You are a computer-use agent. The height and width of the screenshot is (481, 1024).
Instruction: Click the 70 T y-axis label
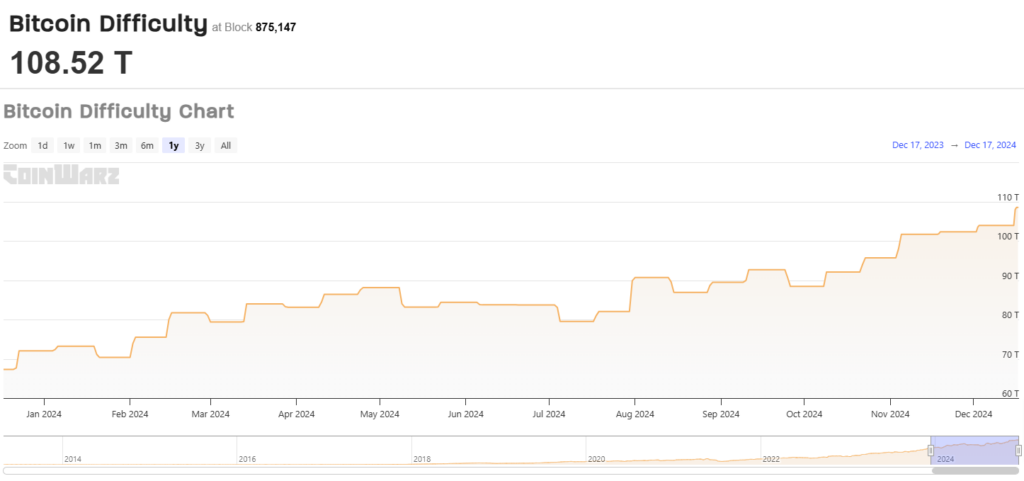click(1011, 354)
